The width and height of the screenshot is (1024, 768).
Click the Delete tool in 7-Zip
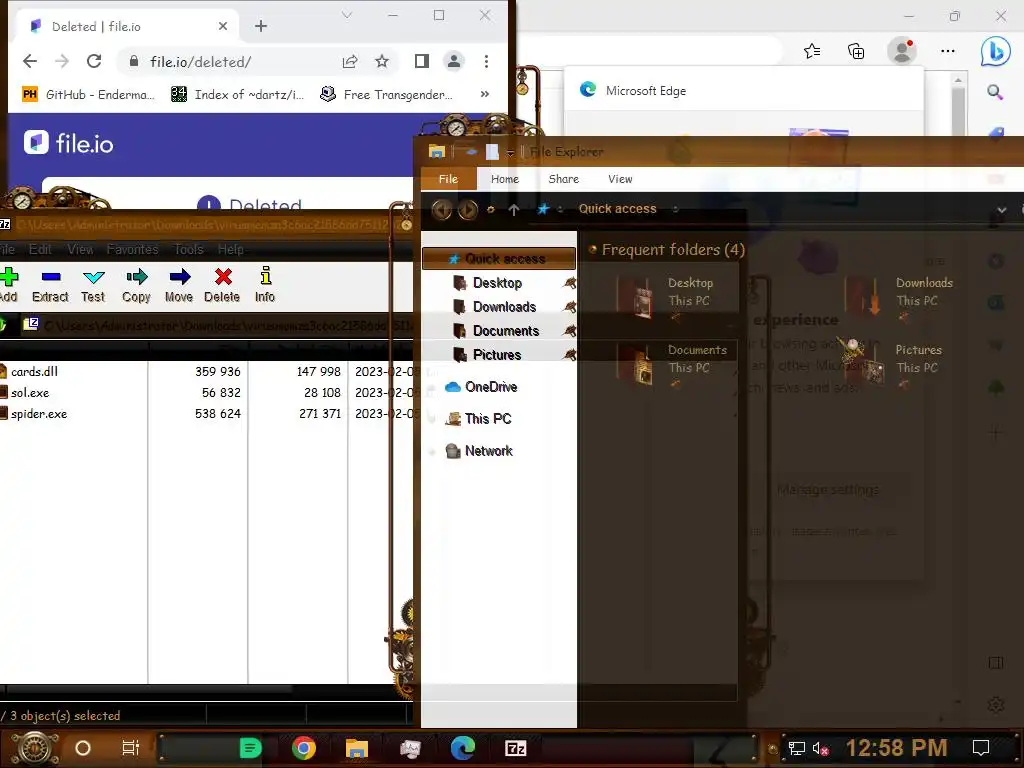222,285
